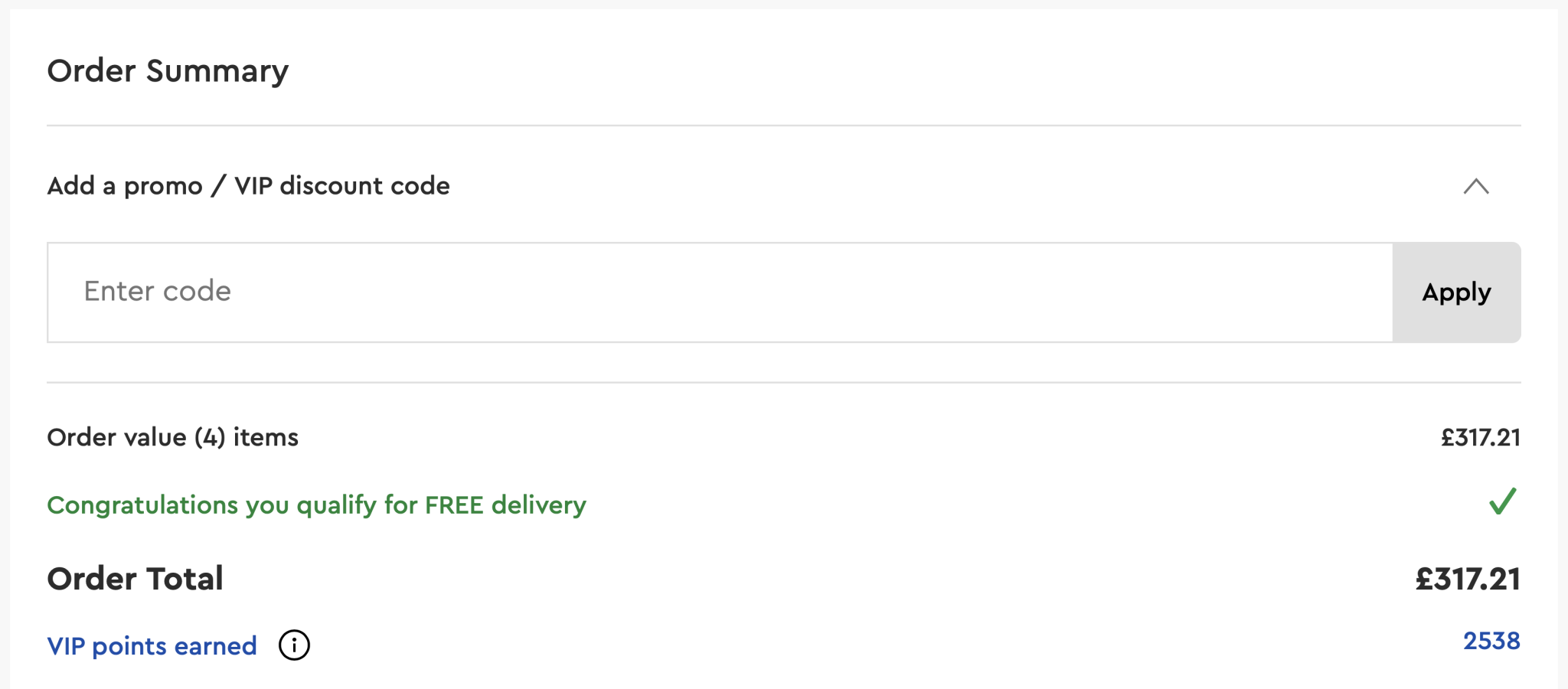Click Add a promo / VIP discount code

coord(248,186)
